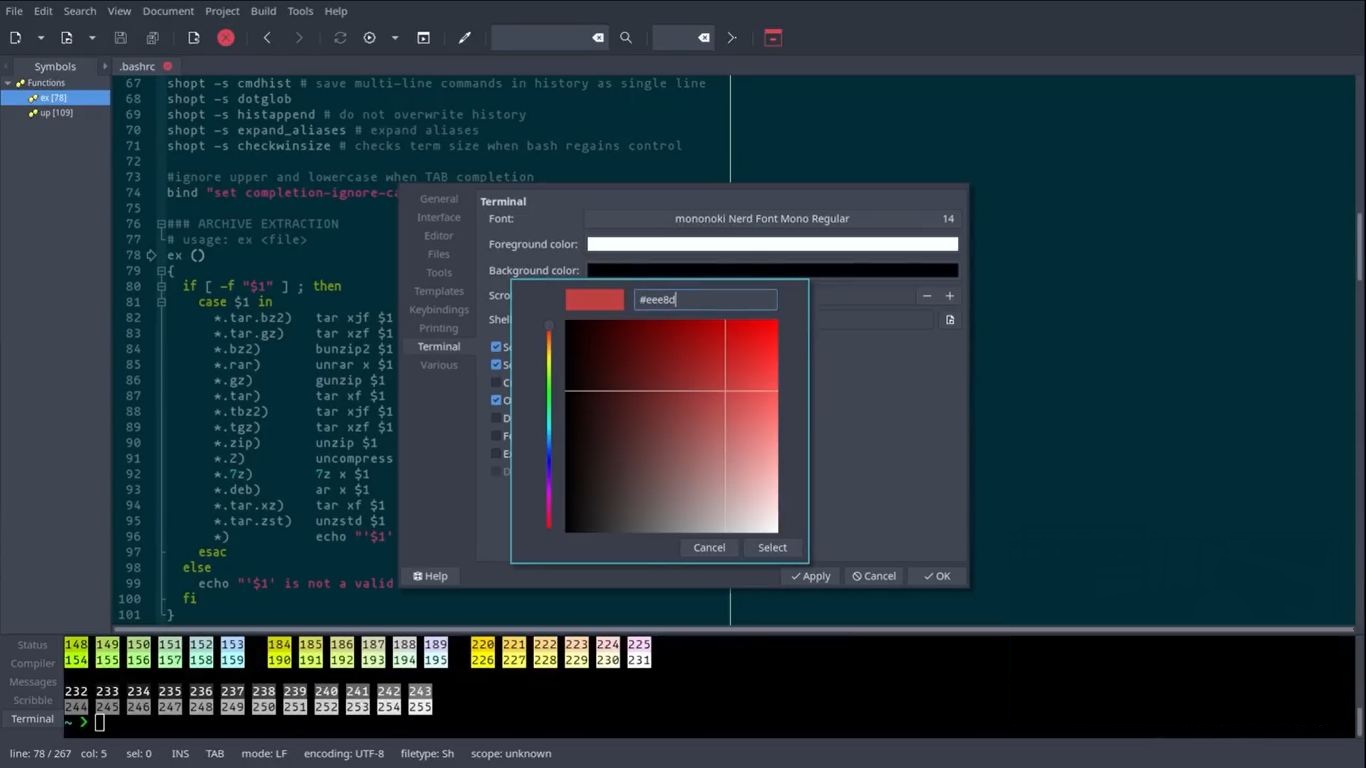Collapse the Functions tree in Symbols panel
Viewport: 1366px width, 768px height.
8,83
